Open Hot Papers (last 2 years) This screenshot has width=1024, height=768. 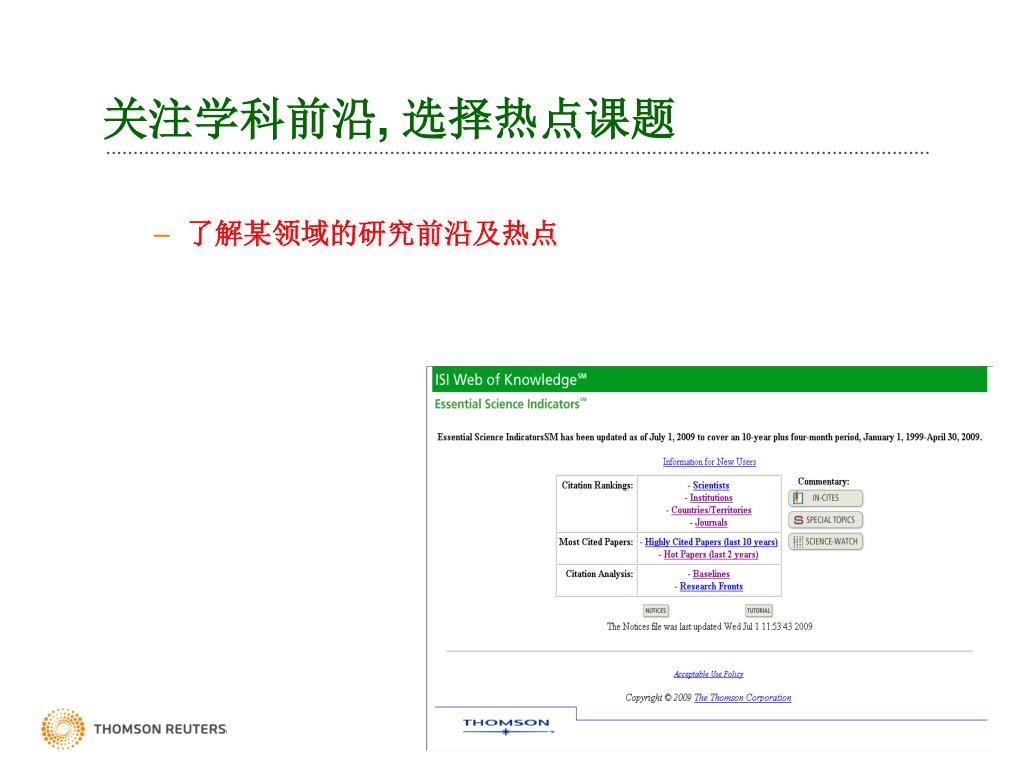click(x=711, y=554)
